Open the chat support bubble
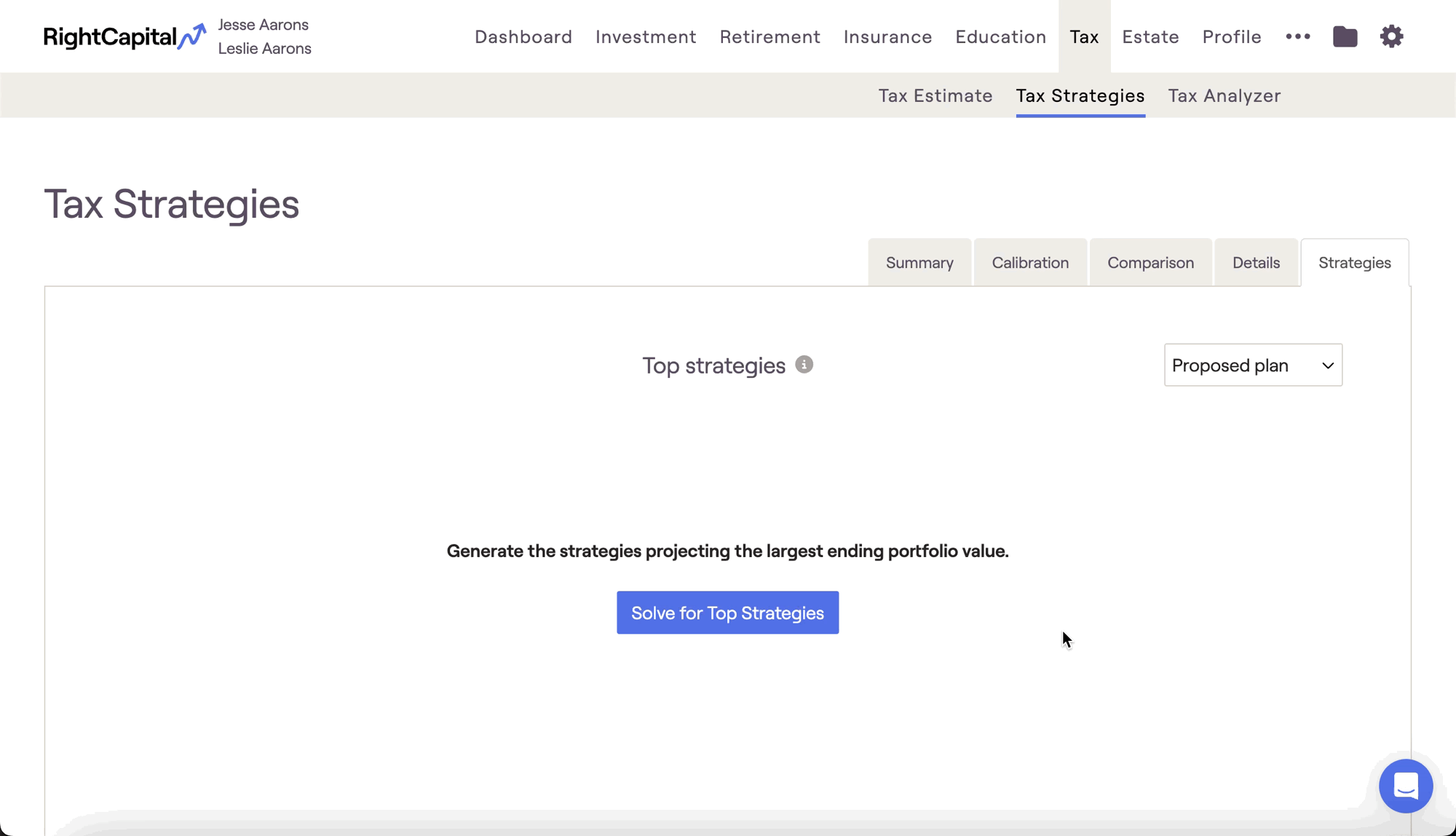Image resolution: width=1456 pixels, height=836 pixels. point(1405,786)
